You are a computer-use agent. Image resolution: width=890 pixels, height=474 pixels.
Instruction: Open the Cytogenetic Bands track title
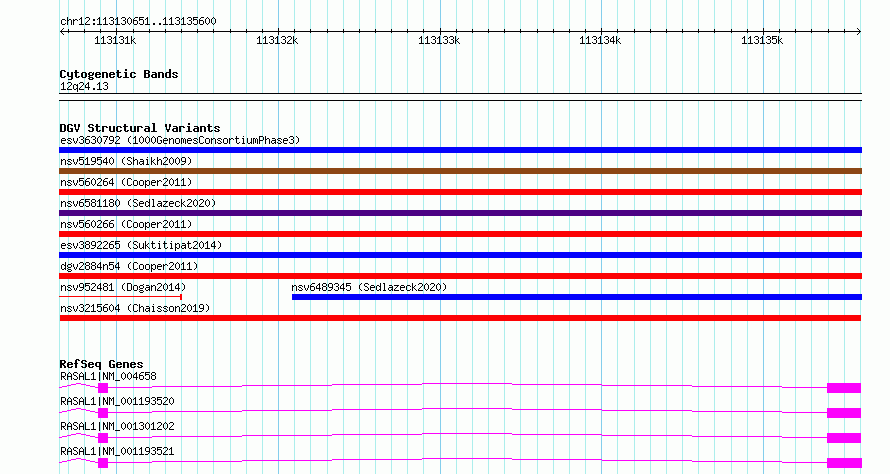[x=119, y=74]
